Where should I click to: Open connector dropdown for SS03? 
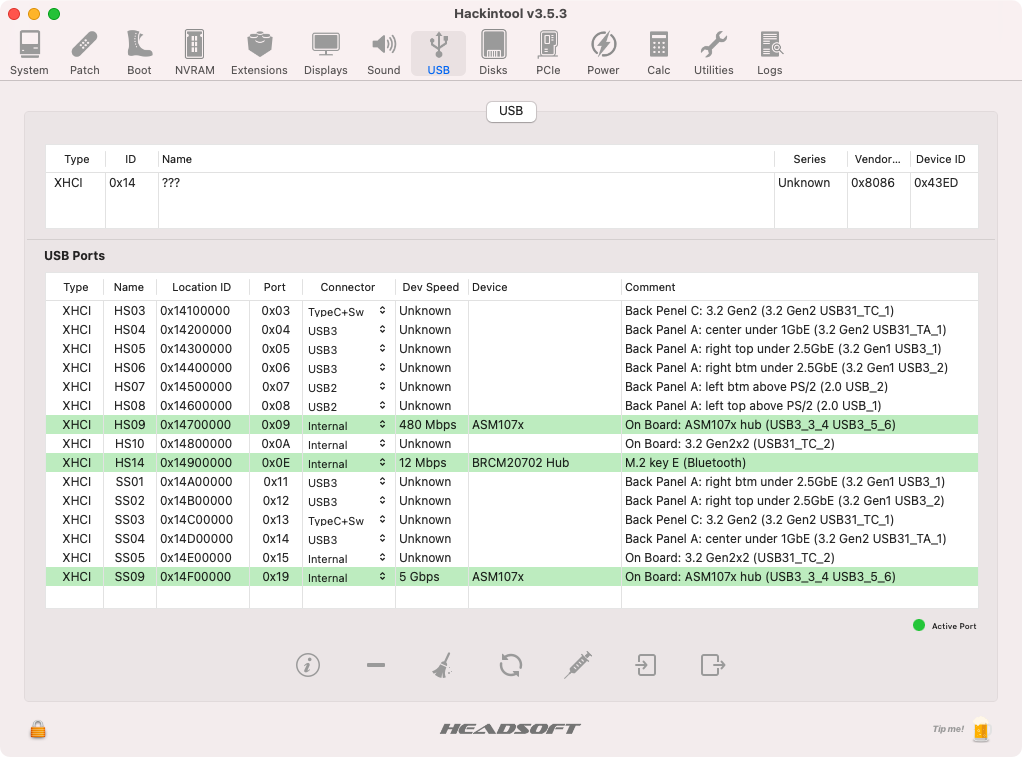(x=348, y=520)
